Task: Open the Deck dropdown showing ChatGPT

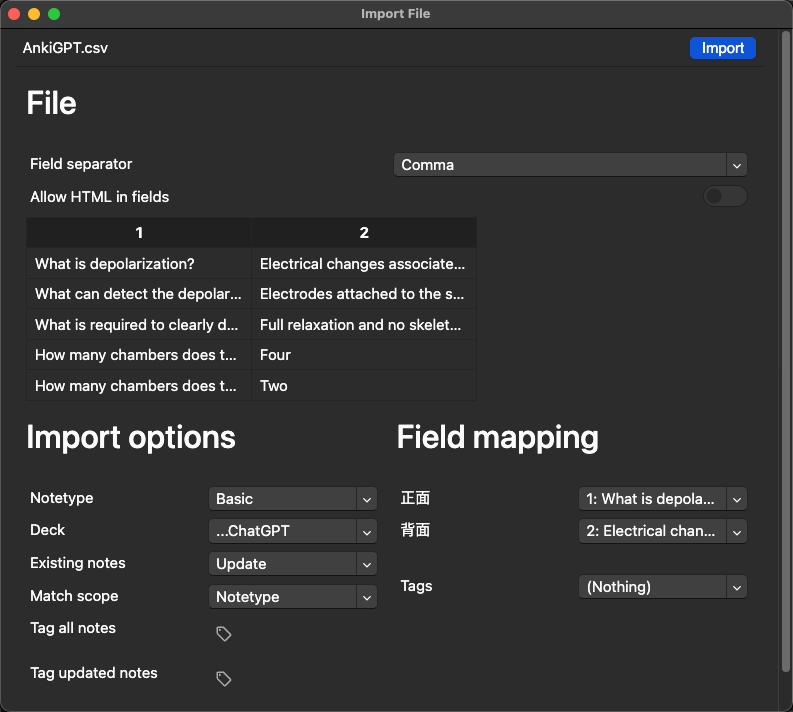Action: pyautogui.click(x=292, y=531)
